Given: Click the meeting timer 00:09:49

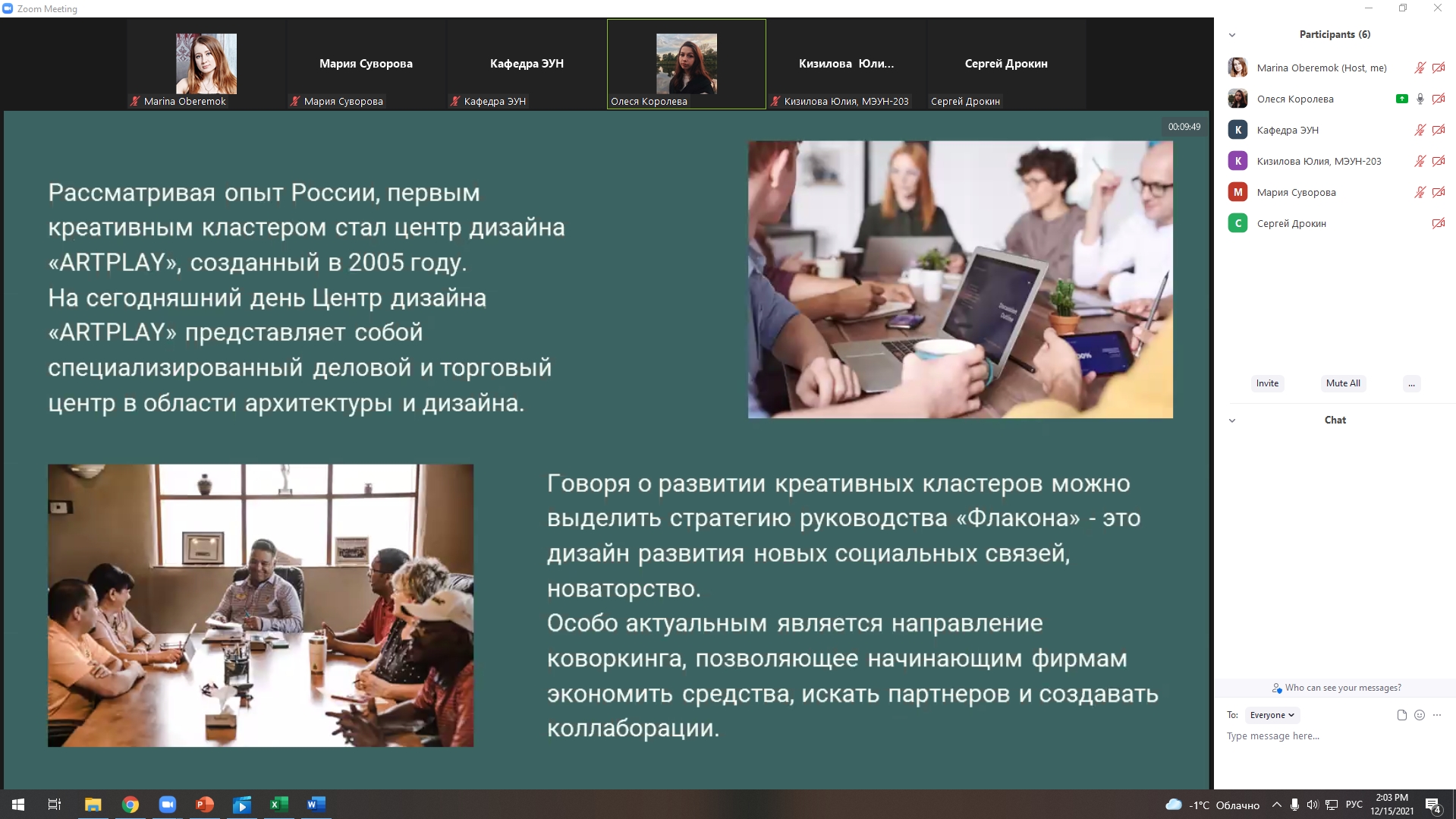Looking at the screenshot, I should click(1184, 127).
